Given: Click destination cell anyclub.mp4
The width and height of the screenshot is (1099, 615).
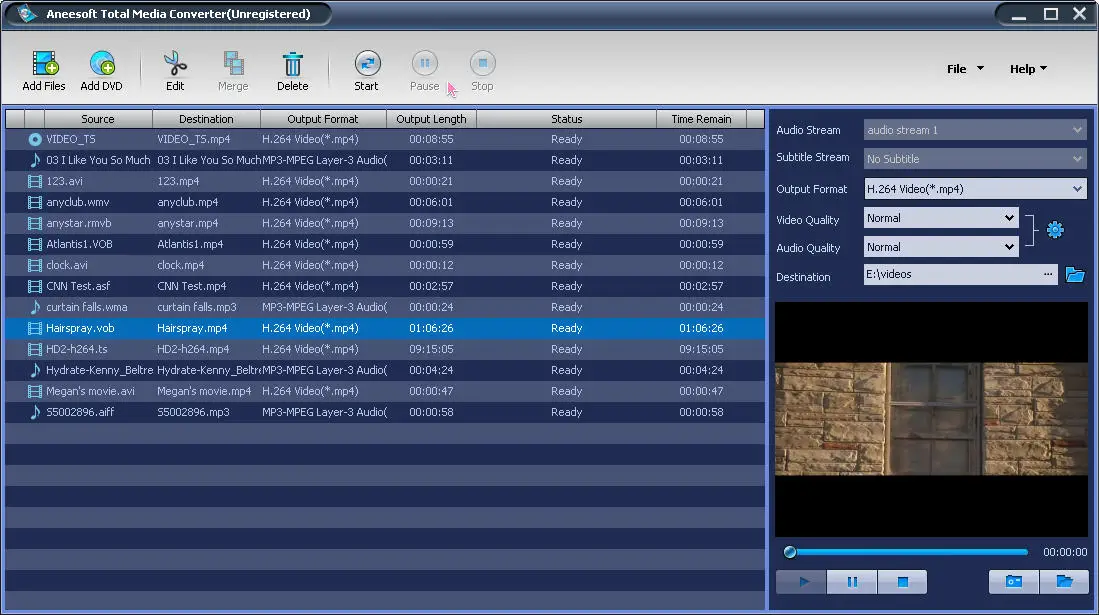Looking at the screenshot, I should coord(188,202).
